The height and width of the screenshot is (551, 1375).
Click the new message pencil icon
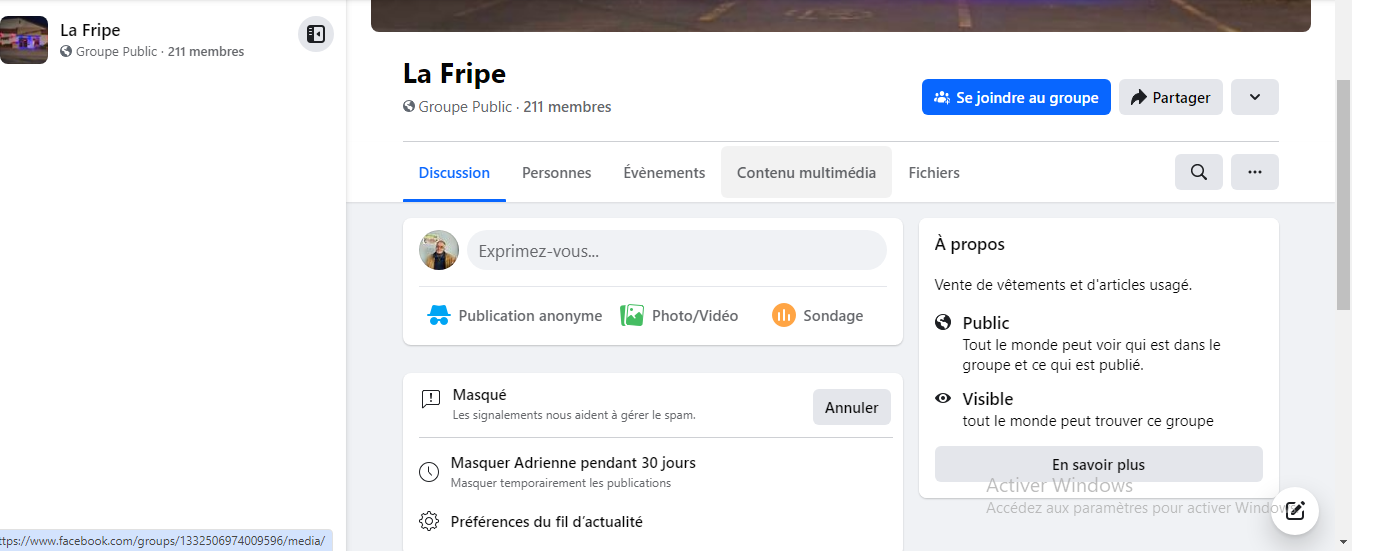click(x=1295, y=511)
